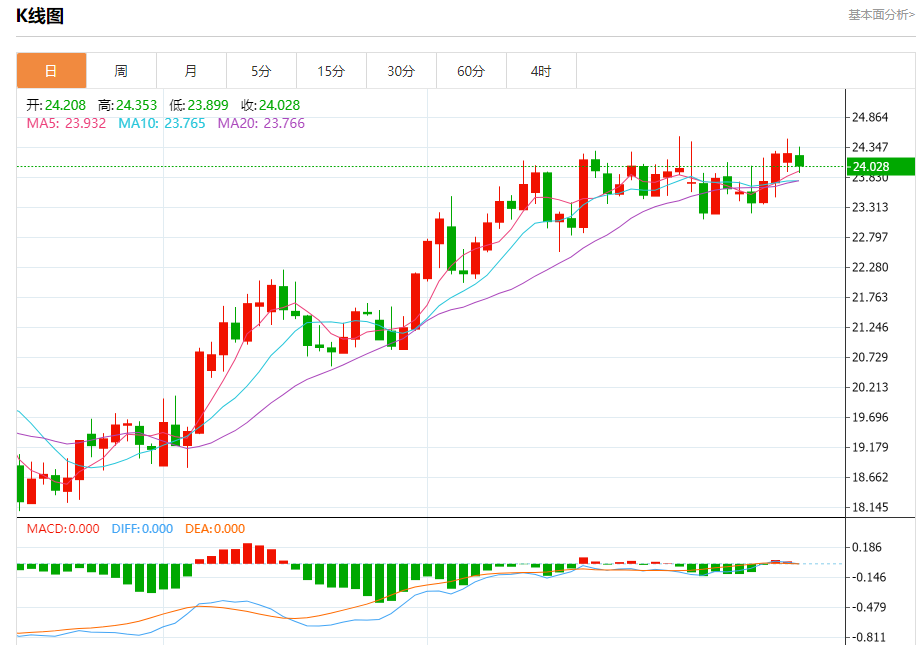Screen dimensions: 922x645
Task: Click the MA10: 23.765 indicator label
Action: [x=162, y=123]
